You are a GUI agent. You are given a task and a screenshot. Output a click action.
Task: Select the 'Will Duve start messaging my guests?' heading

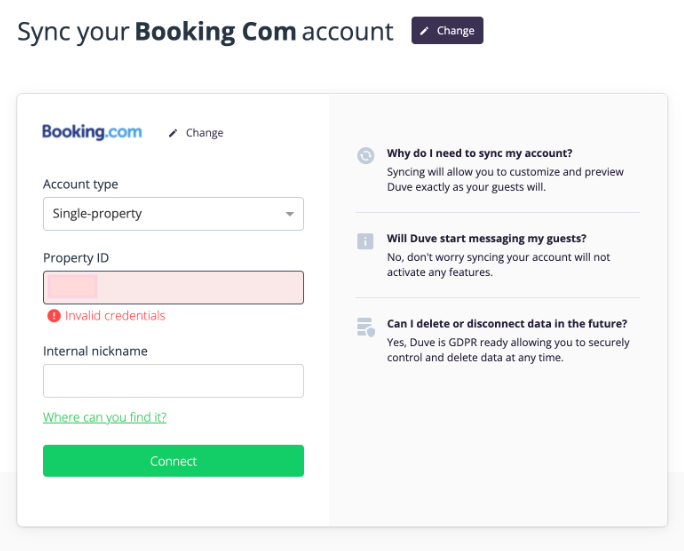[x=486, y=239]
